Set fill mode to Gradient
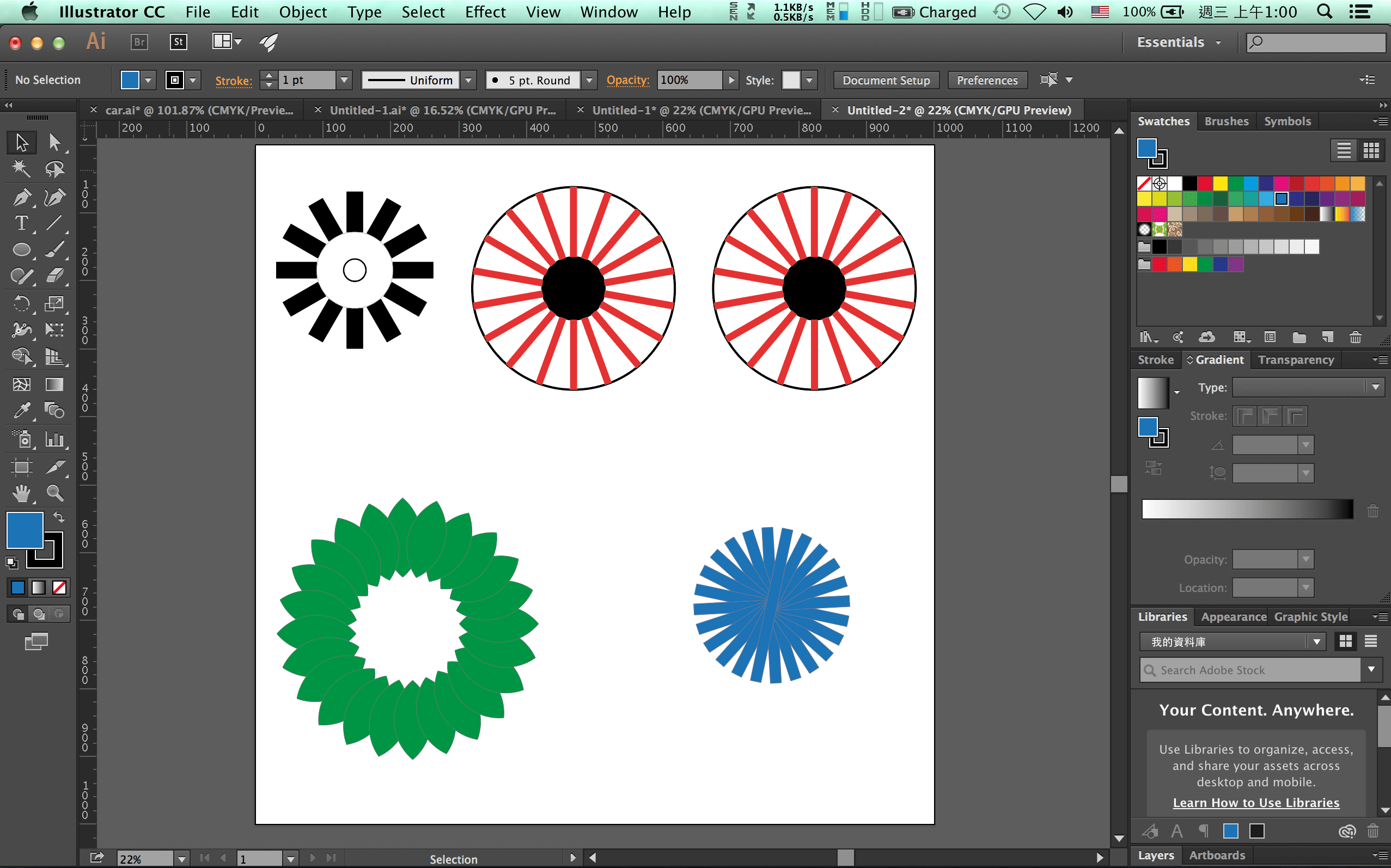 point(39,587)
